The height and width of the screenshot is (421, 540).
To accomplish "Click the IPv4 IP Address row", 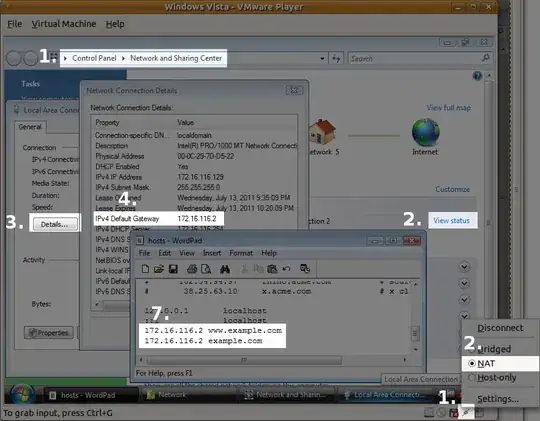I will tap(195, 177).
